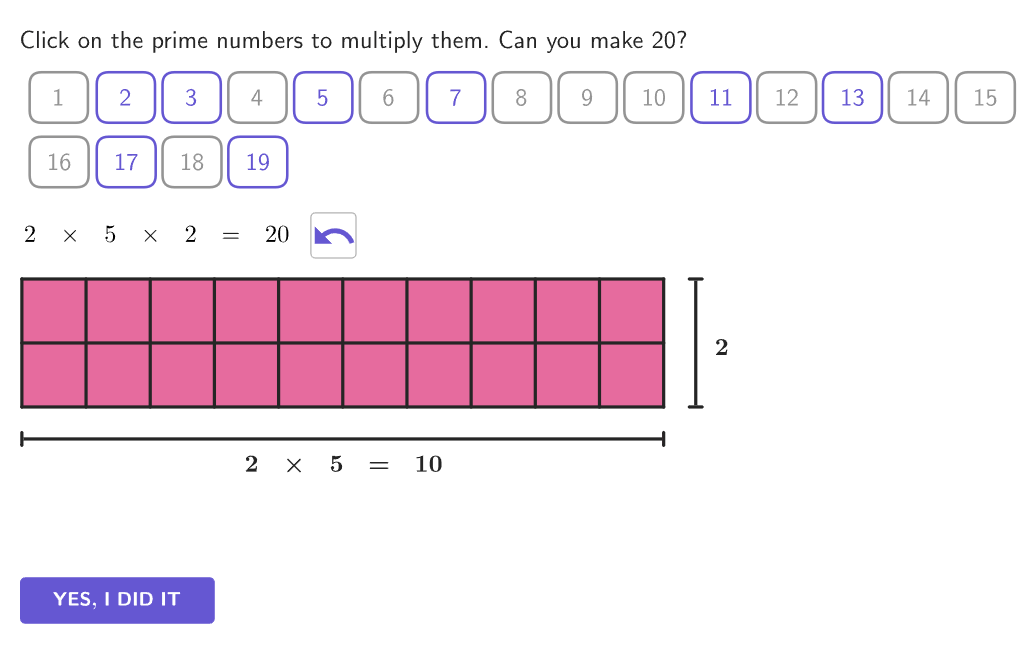Click the grey number 12 tile

(x=786, y=97)
